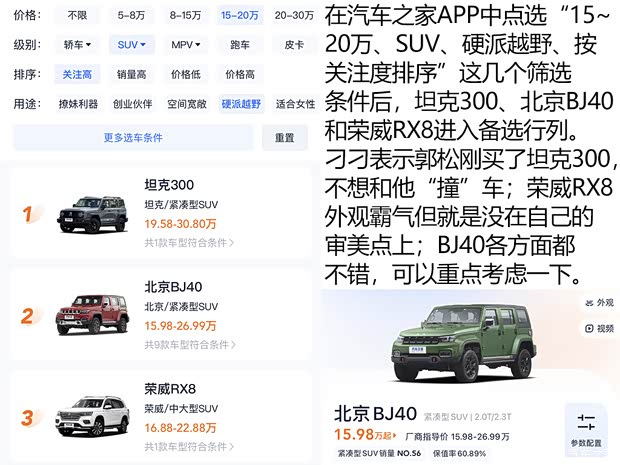Expand the SUV level dropdown
Image resolution: width=620 pixels, height=465 pixels.
[x=131, y=45]
